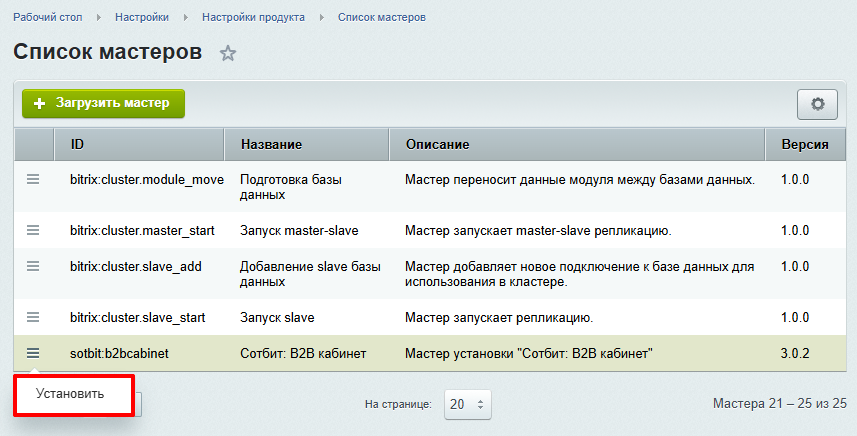The image size is (857, 436).
Task: Select the bitrix:cluster.module_move ID cell
Action: coord(147,180)
